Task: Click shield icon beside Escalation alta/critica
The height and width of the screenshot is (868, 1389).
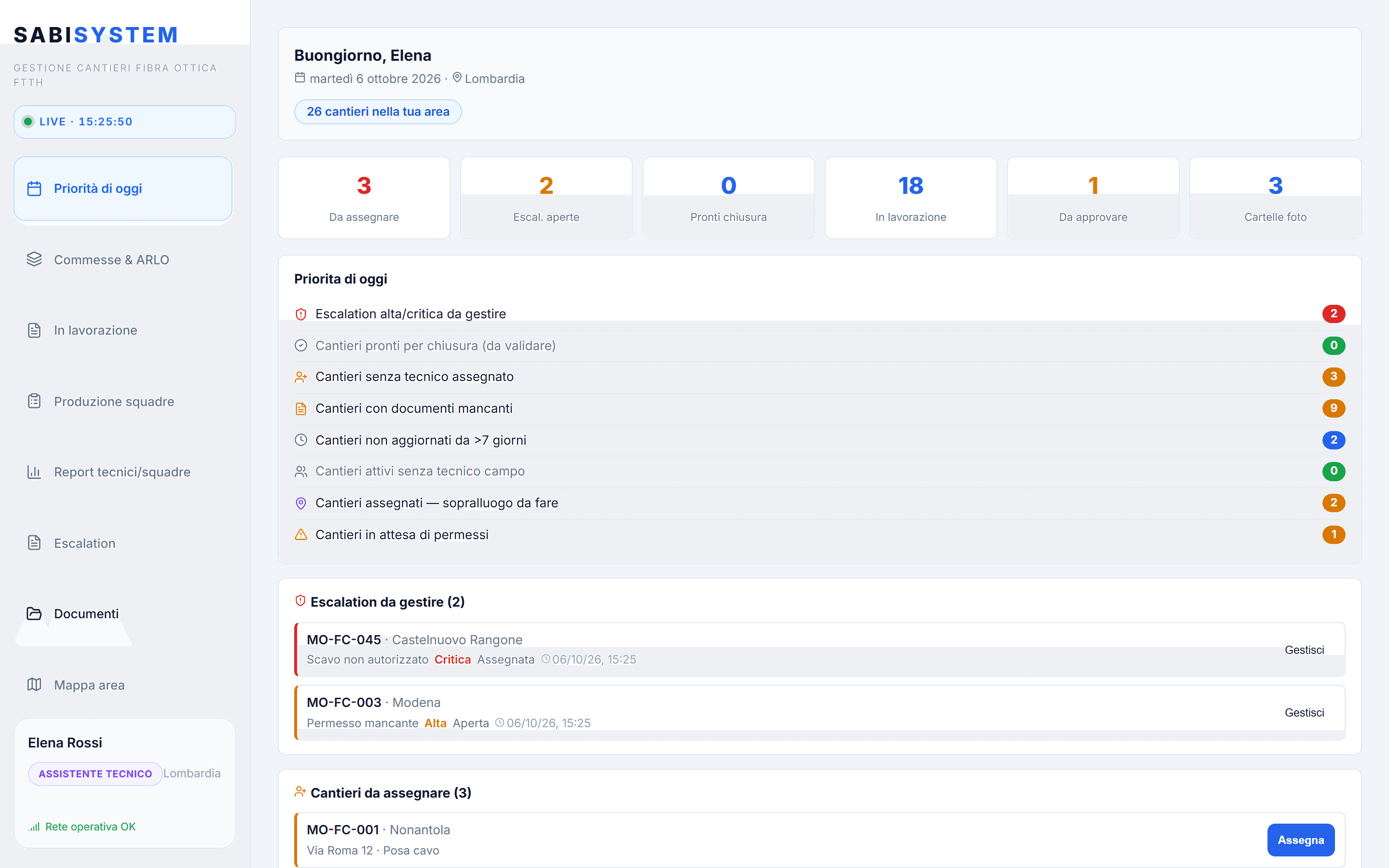Action: (x=301, y=314)
